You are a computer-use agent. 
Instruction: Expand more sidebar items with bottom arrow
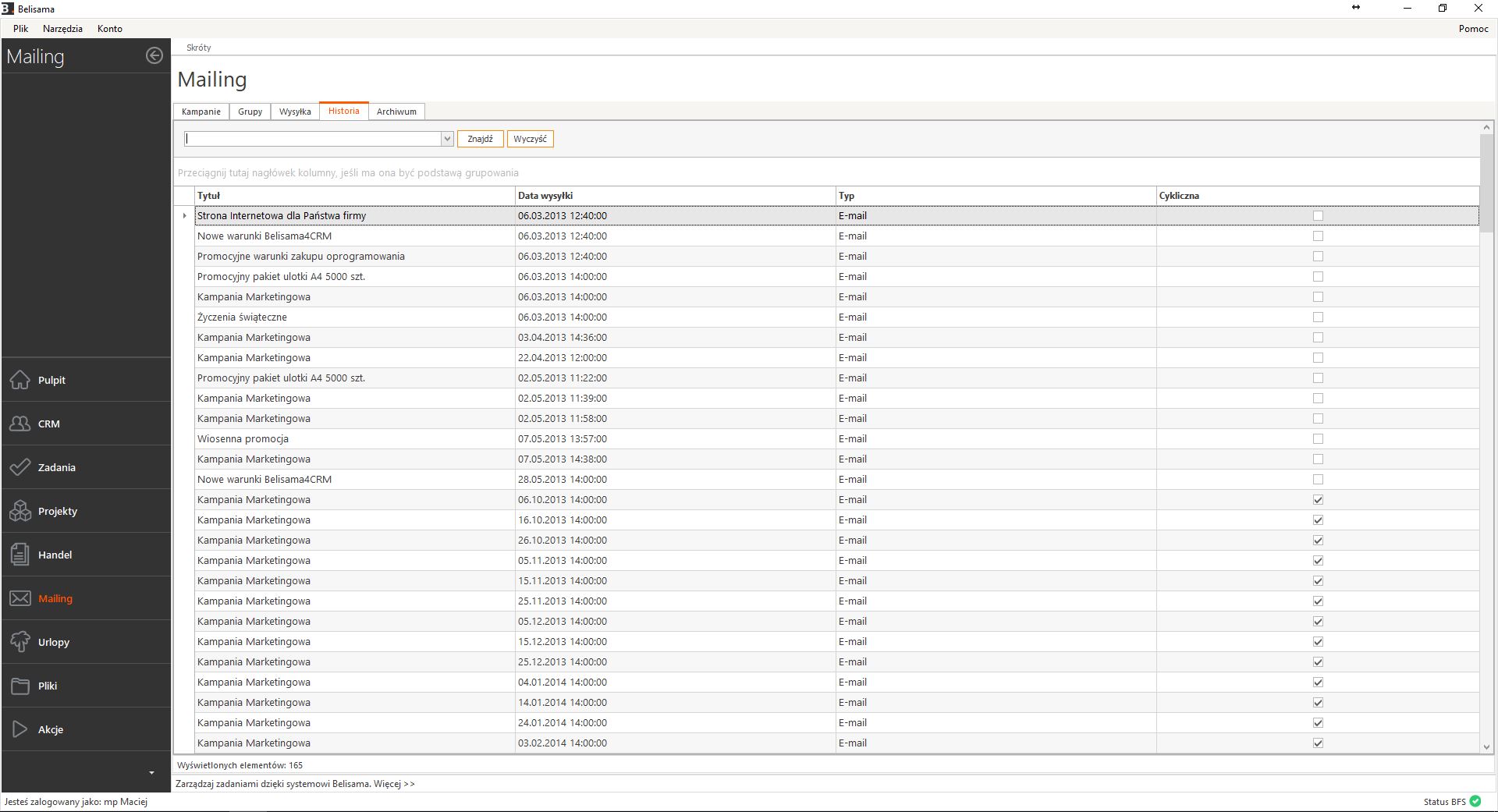[x=151, y=772]
